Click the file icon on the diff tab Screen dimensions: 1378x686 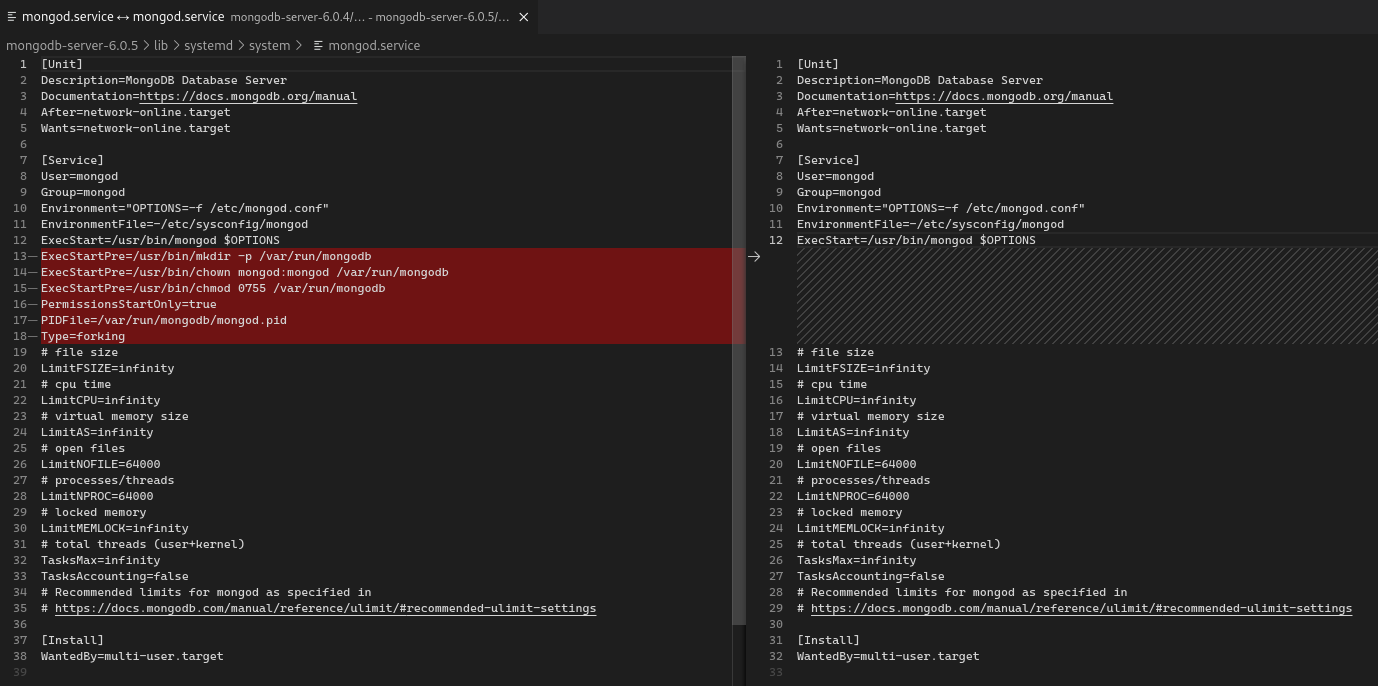[x=12, y=17]
